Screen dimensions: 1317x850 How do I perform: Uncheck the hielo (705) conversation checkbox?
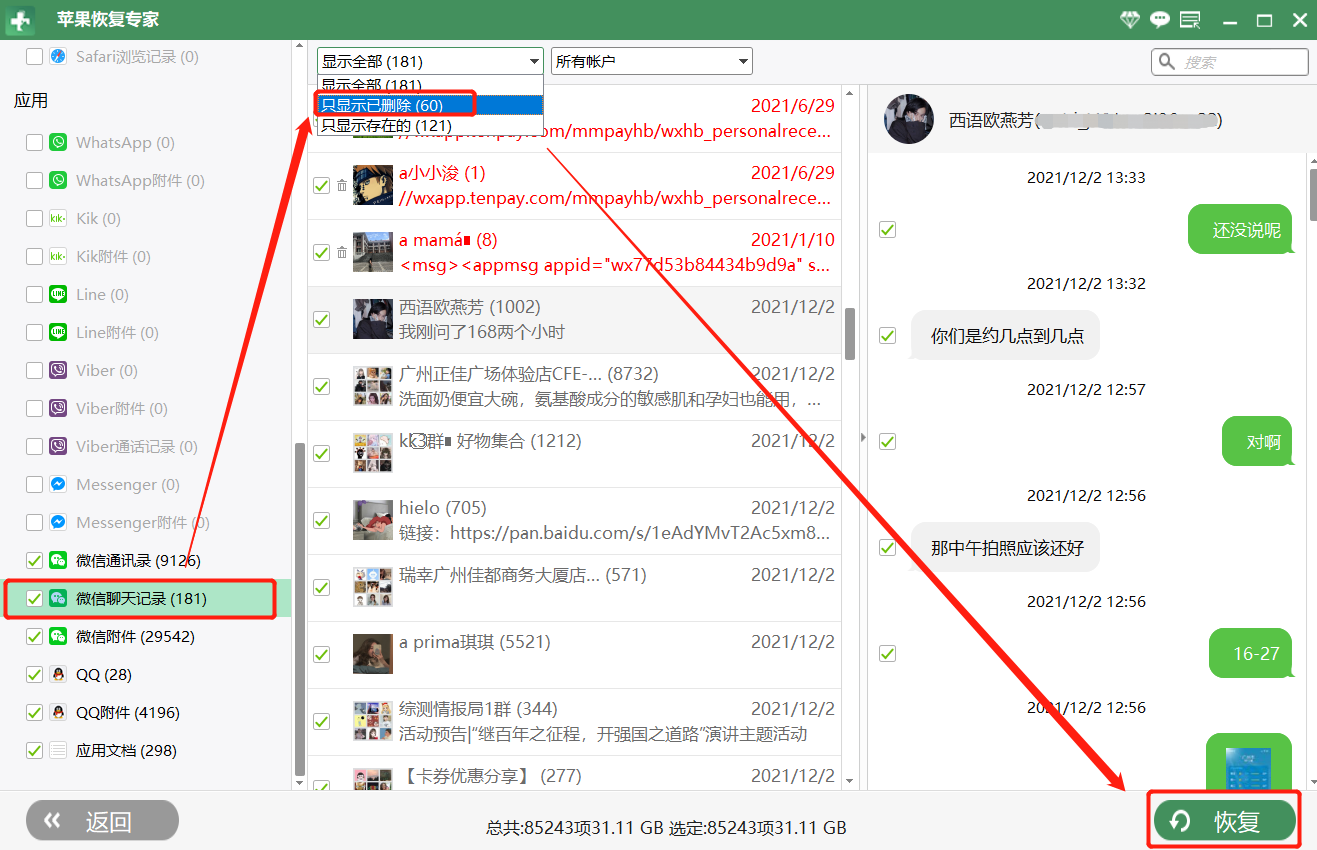coord(322,521)
